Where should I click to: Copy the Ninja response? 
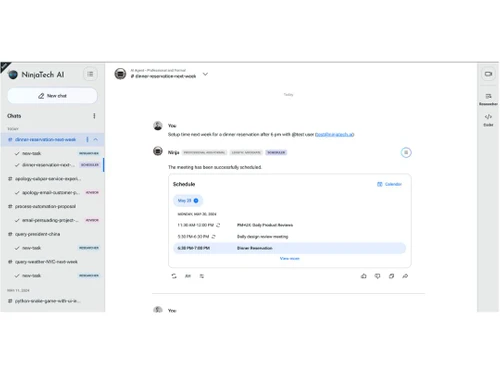click(391, 276)
